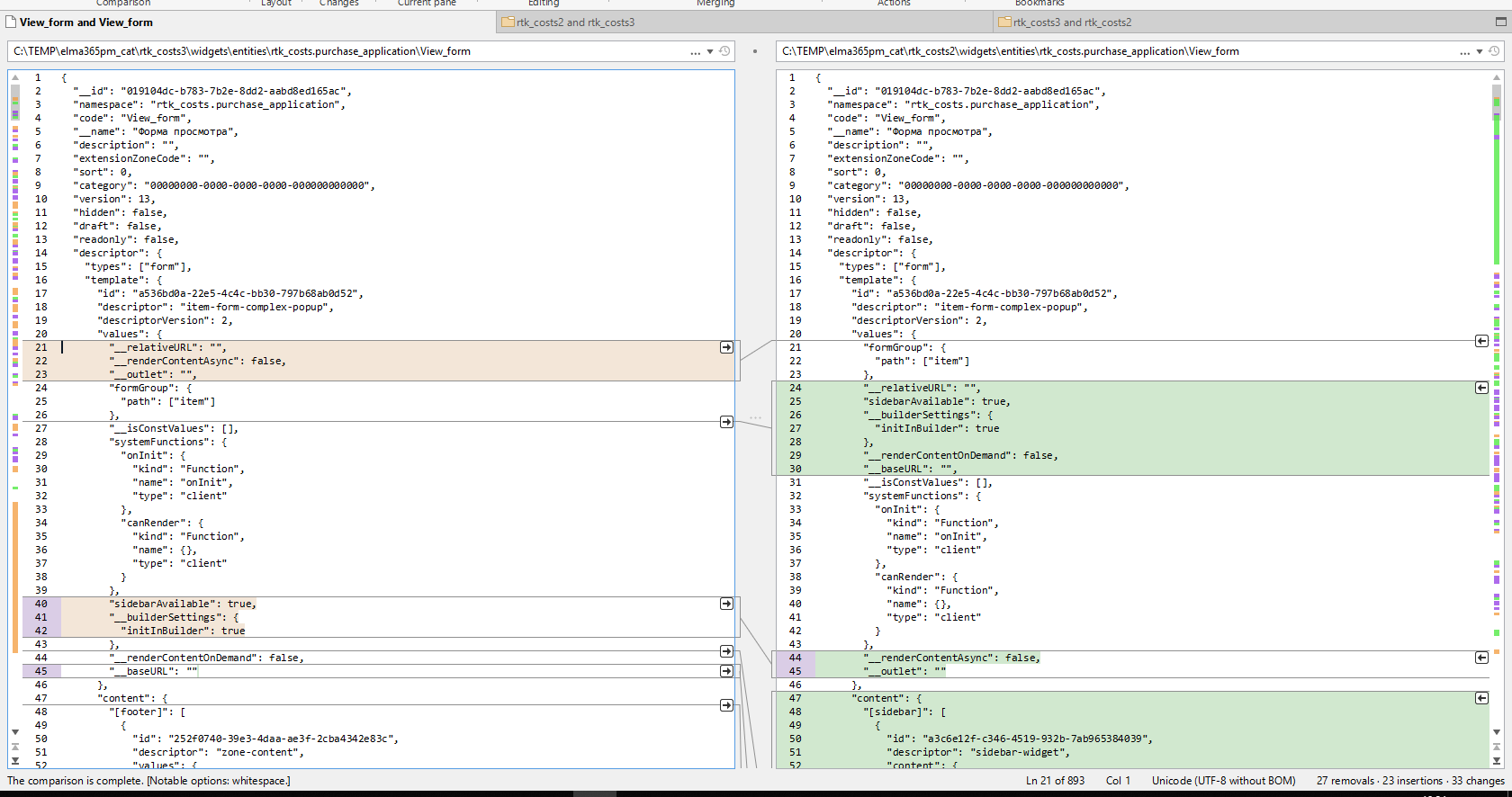Open history for the right file path
The height and width of the screenshot is (797, 1512).
1494,51
